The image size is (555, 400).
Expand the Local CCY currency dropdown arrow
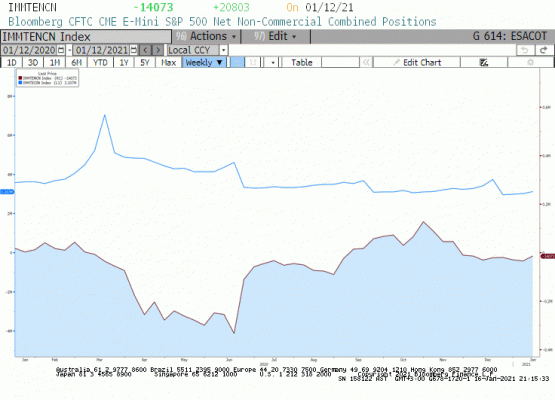coord(223,50)
